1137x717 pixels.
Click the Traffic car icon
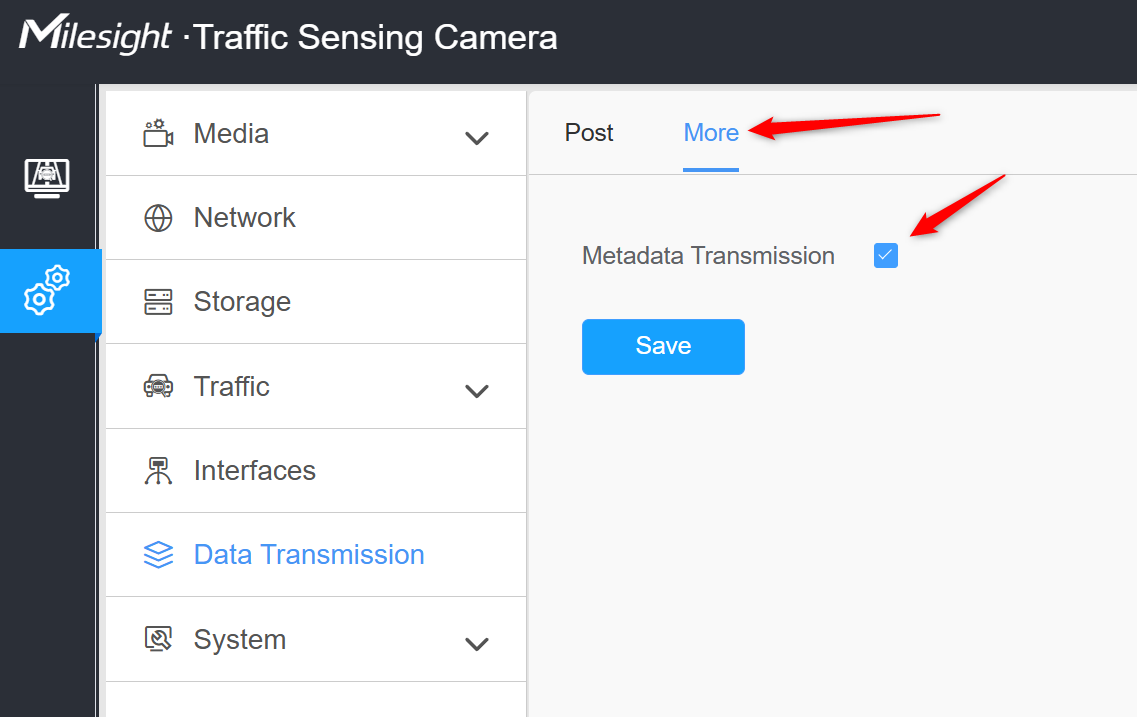point(158,386)
